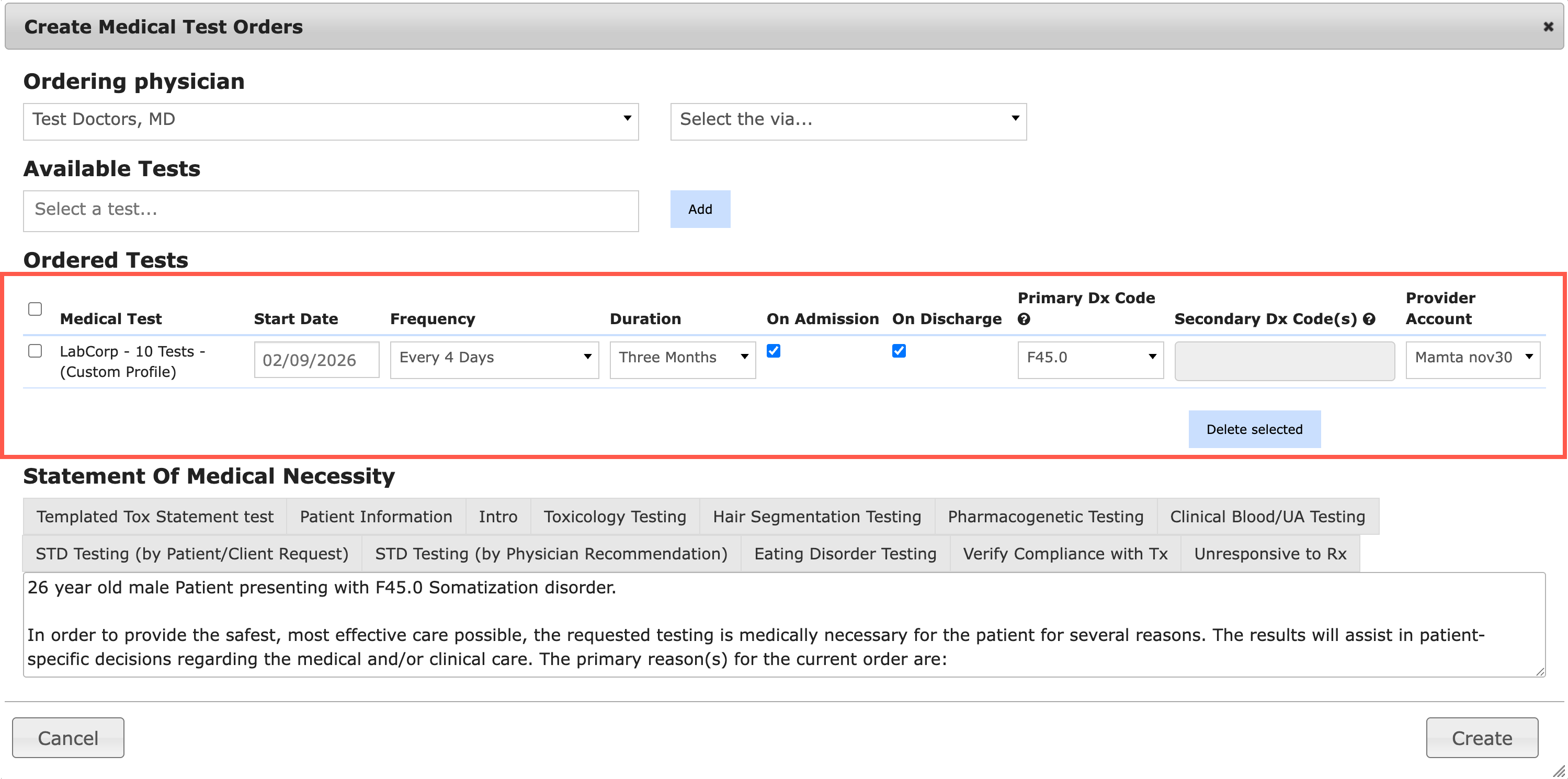Select the Eating Disorder Testing tab
Screen dimensions: 1568x779
click(845, 553)
